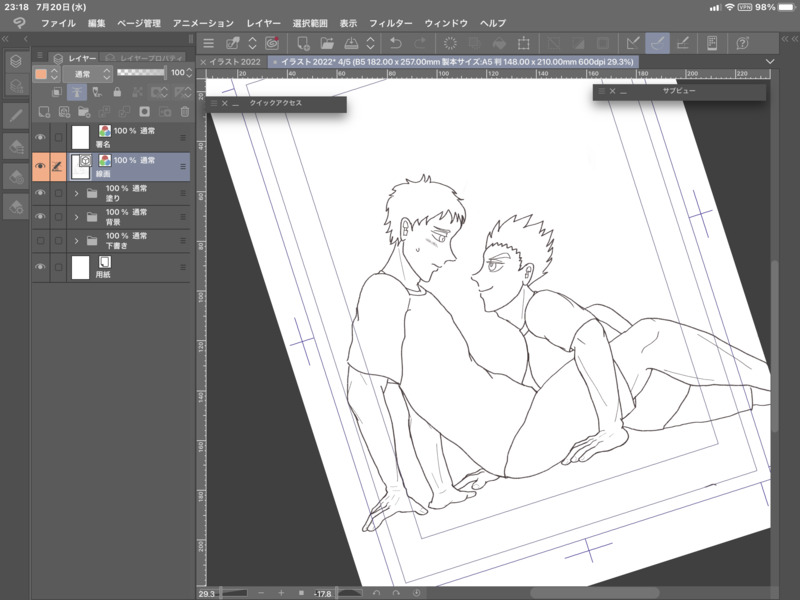Expand the canvas tab list chevron
The width and height of the screenshot is (800, 600).
(x=770, y=61)
